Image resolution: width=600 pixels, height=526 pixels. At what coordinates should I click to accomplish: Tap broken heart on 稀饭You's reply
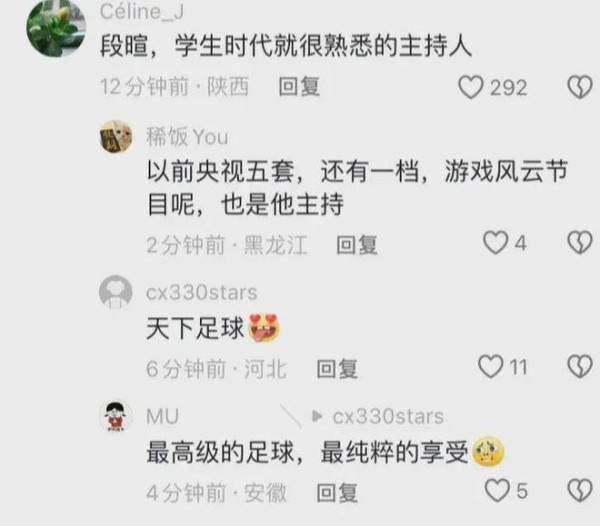[x=580, y=243]
